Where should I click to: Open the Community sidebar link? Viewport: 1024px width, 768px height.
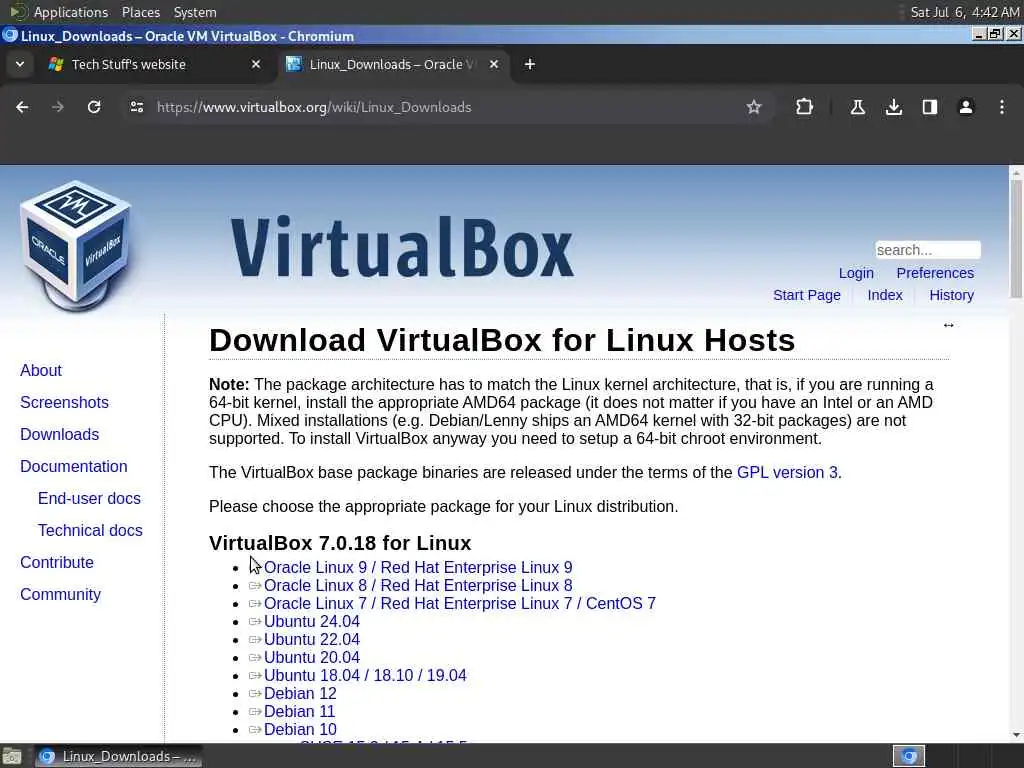(x=60, y=594)
